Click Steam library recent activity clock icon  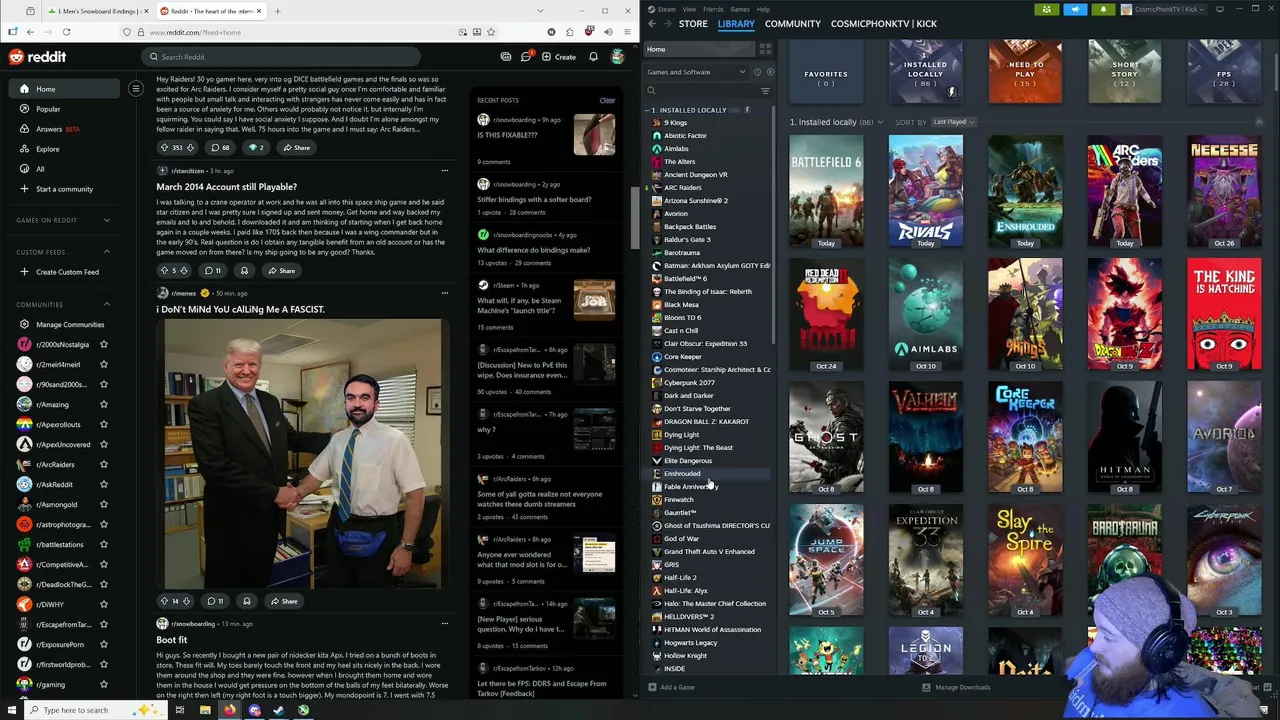click(757, 72)
